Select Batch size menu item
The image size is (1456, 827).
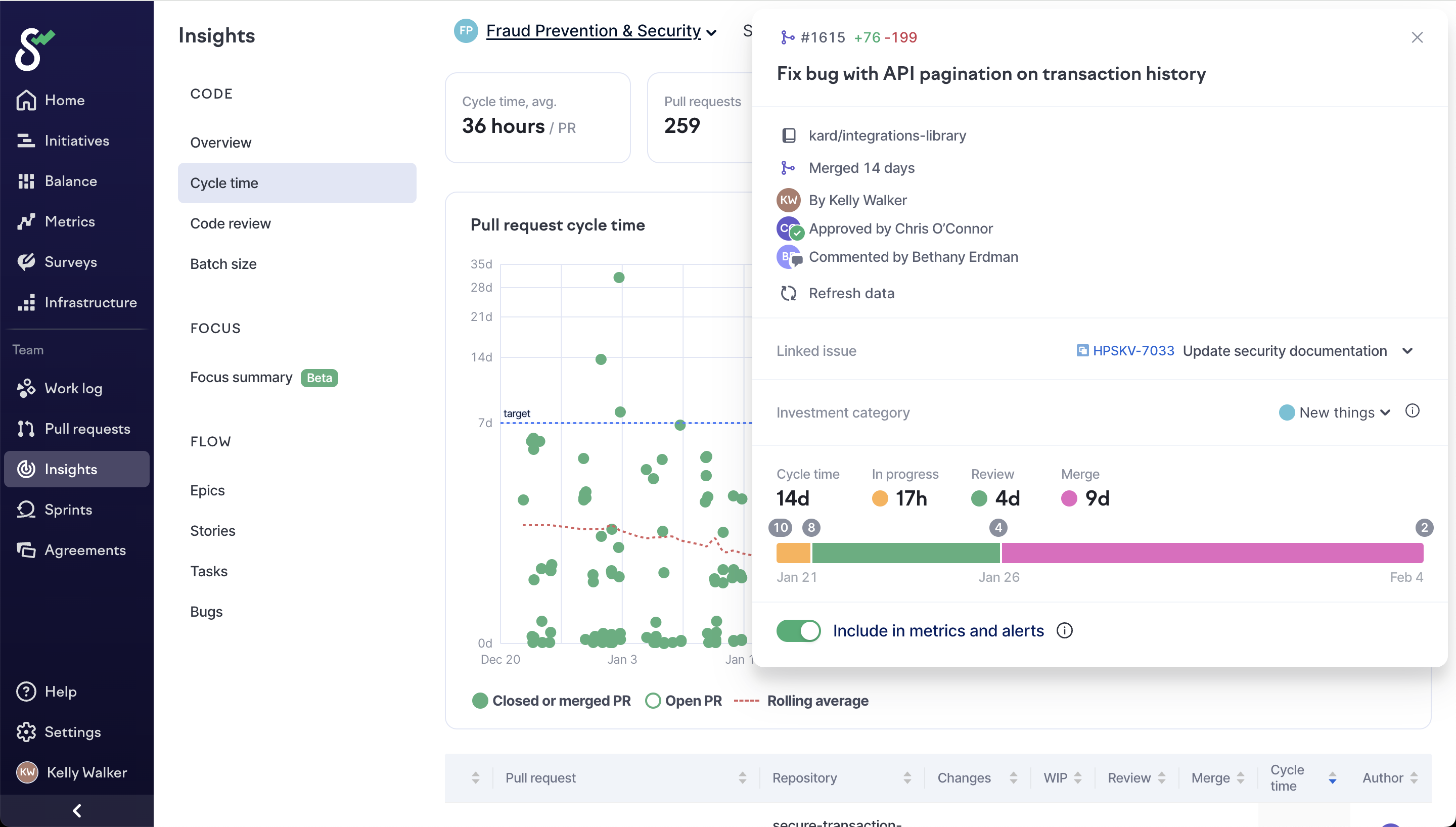click(223, 263)
